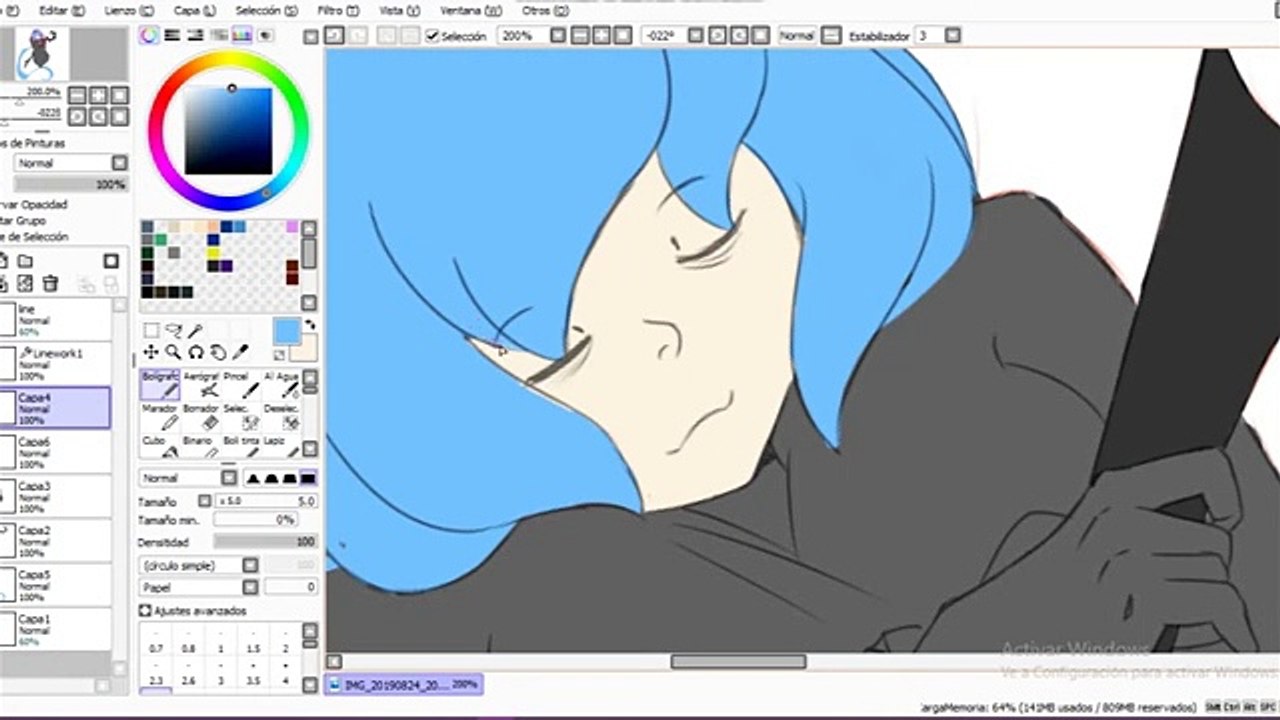Toggle Ajustes avanzados checkbox
Viewport: 1280px width, 720px height.
pos(145,610)
